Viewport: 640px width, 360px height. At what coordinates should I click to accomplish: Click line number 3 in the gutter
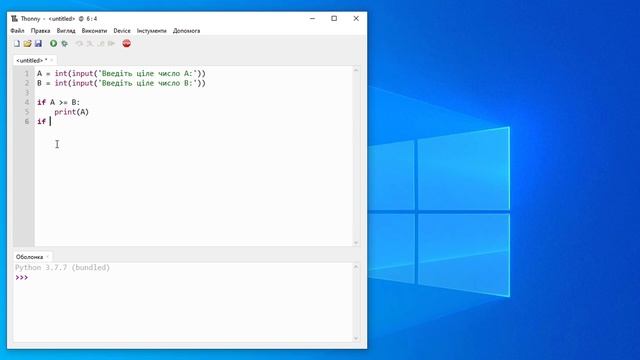coord(27,93)
